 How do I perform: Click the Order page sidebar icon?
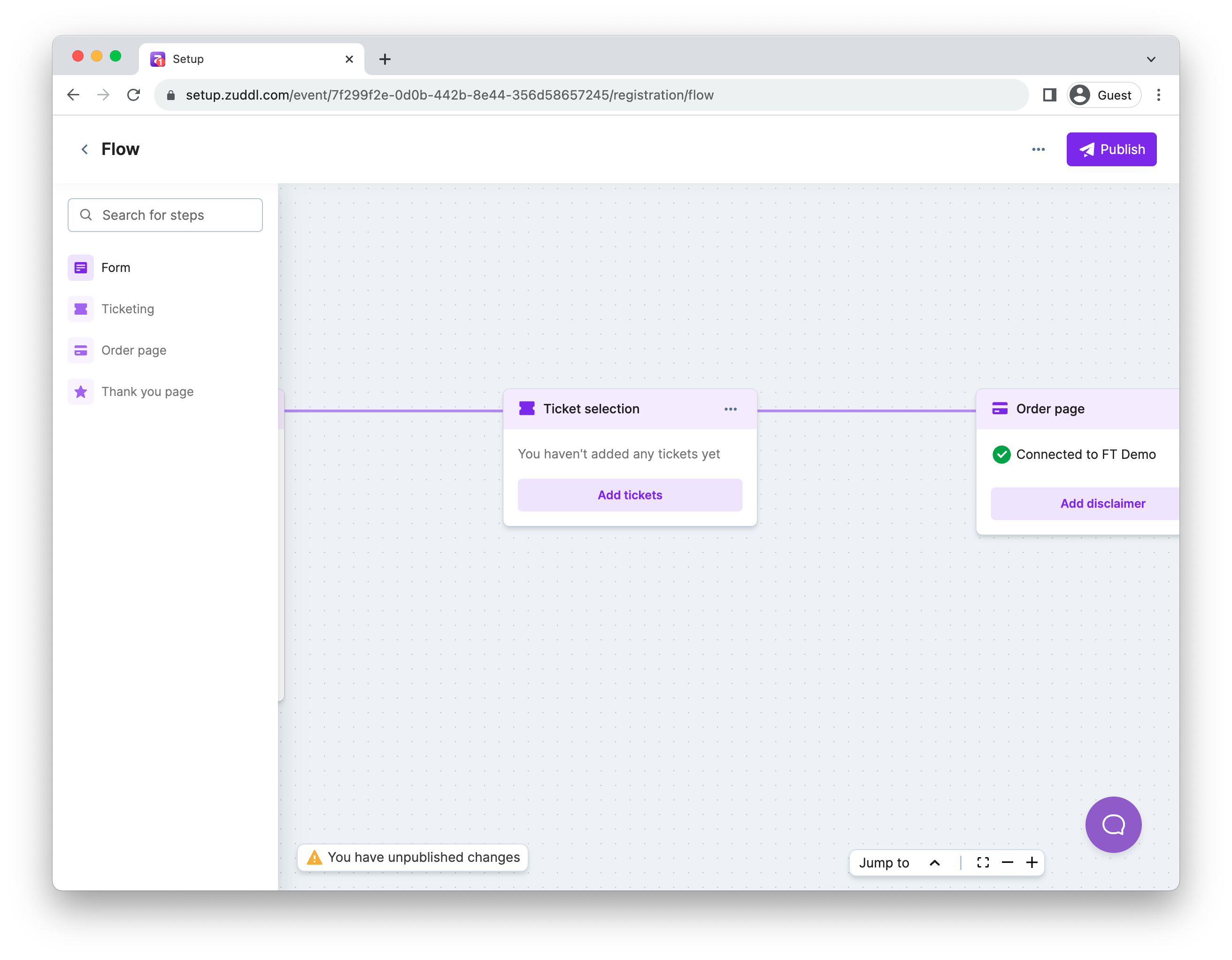click(81, 350)
